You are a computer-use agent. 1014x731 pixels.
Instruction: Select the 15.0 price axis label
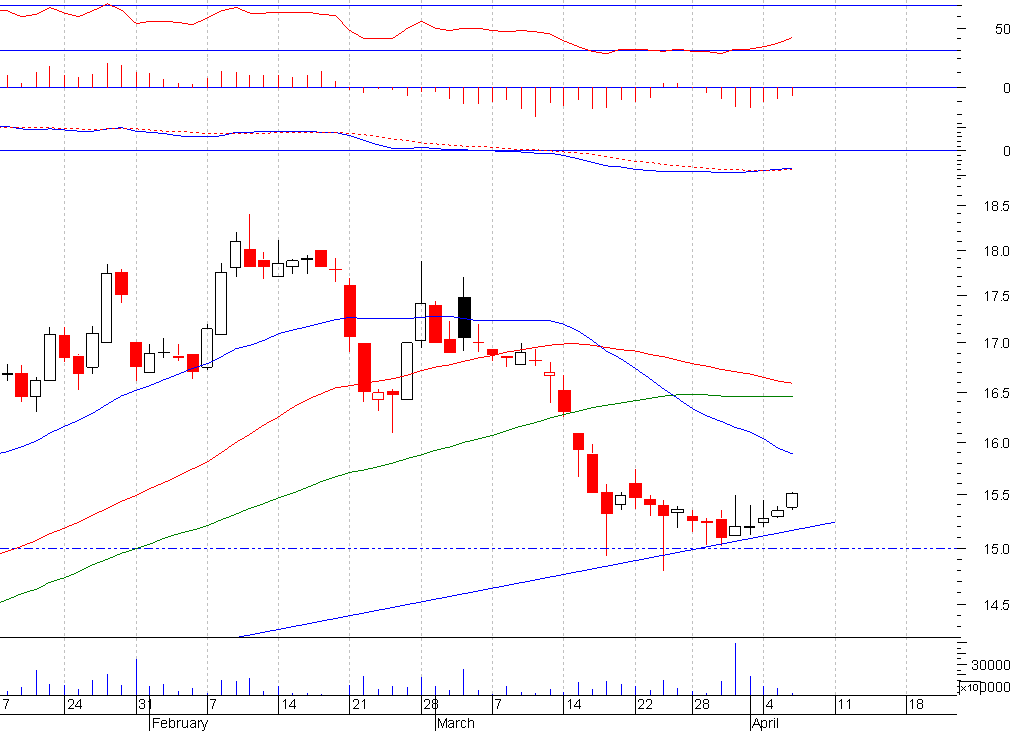tap(996, 549)
